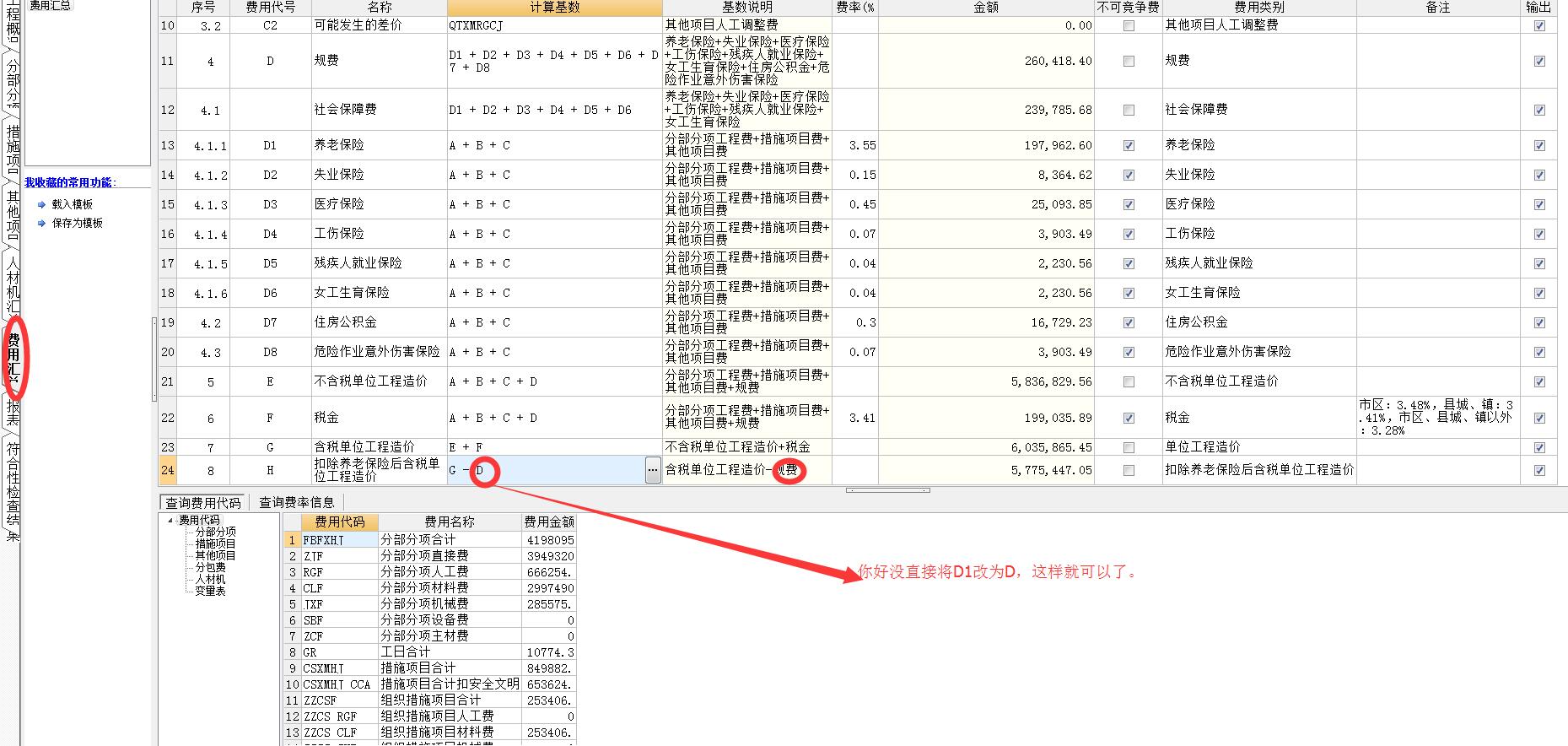Select the ZZCSF 组织措施项目合计 row

pyautogui.click(x=430, y=700)
